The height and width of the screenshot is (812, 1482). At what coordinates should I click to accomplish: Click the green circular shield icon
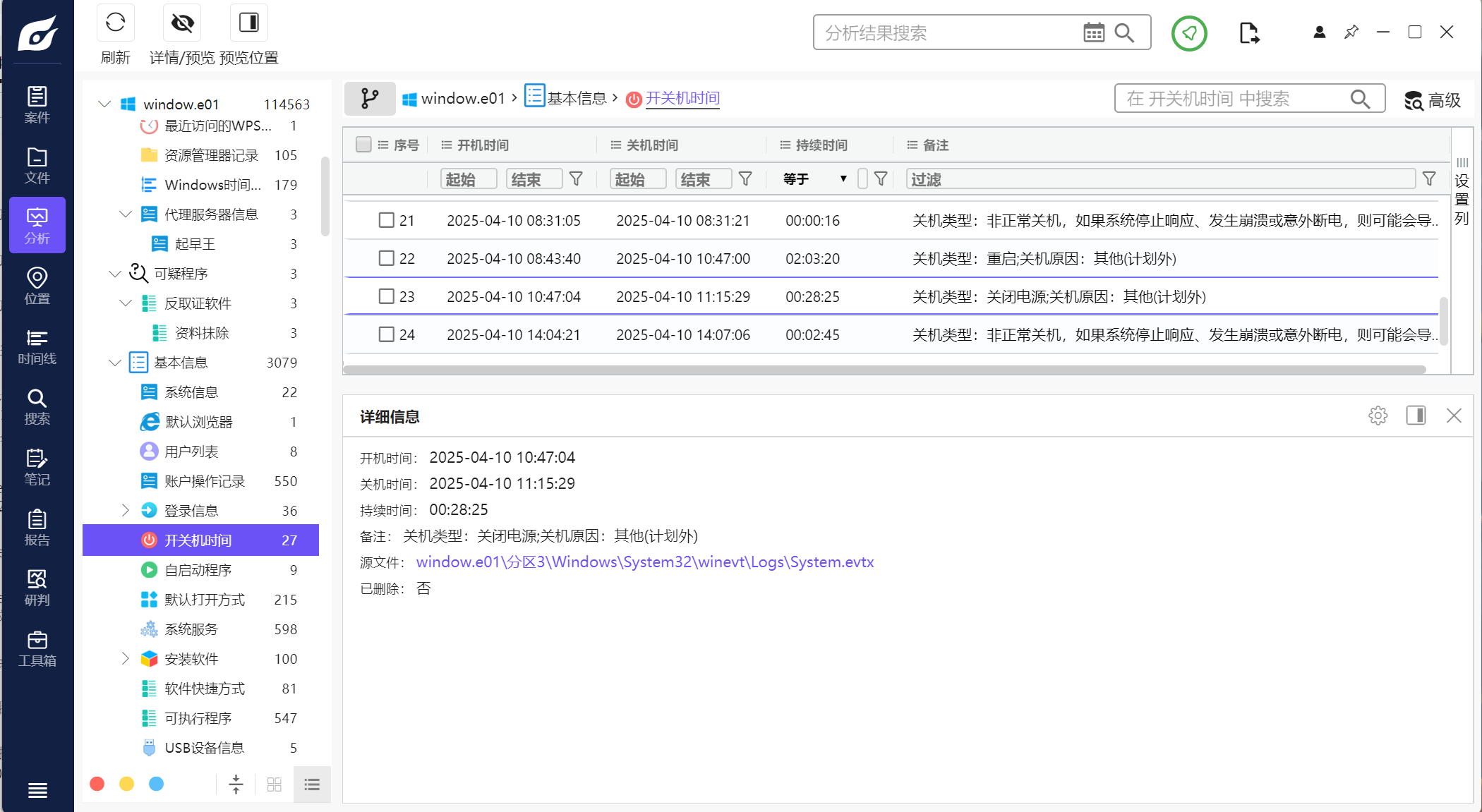(x=1189, y=32)
